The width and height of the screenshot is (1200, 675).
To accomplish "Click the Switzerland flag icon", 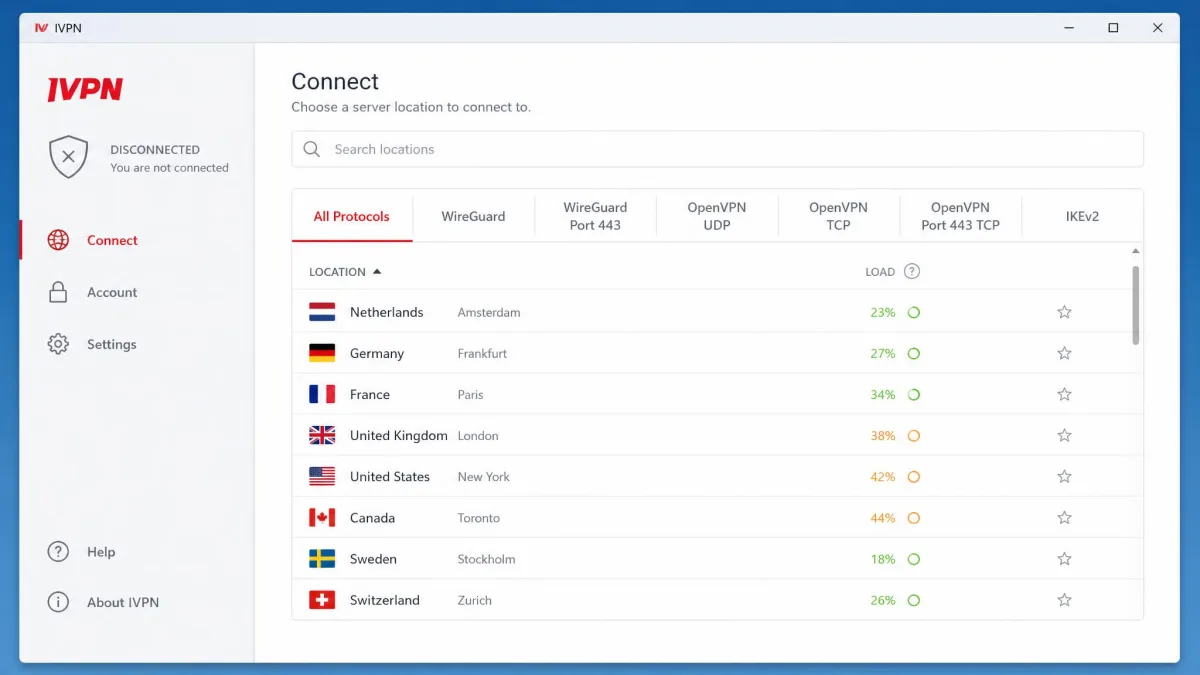I will 322,600.
